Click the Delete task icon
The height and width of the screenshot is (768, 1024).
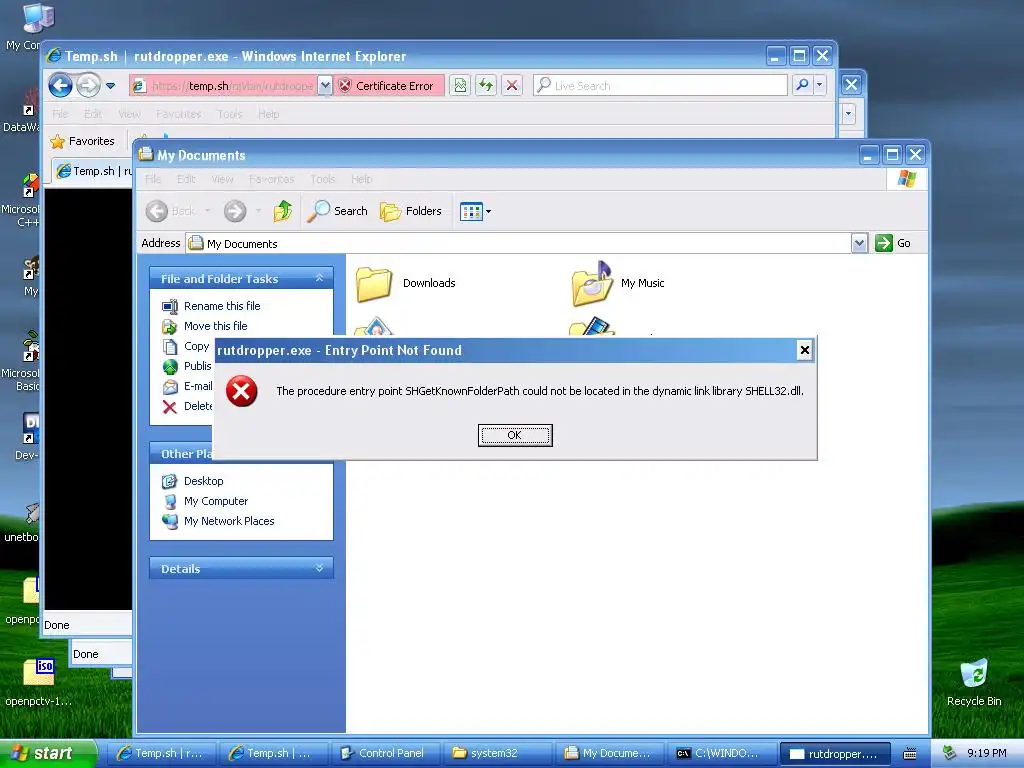(x=170, y=407)
